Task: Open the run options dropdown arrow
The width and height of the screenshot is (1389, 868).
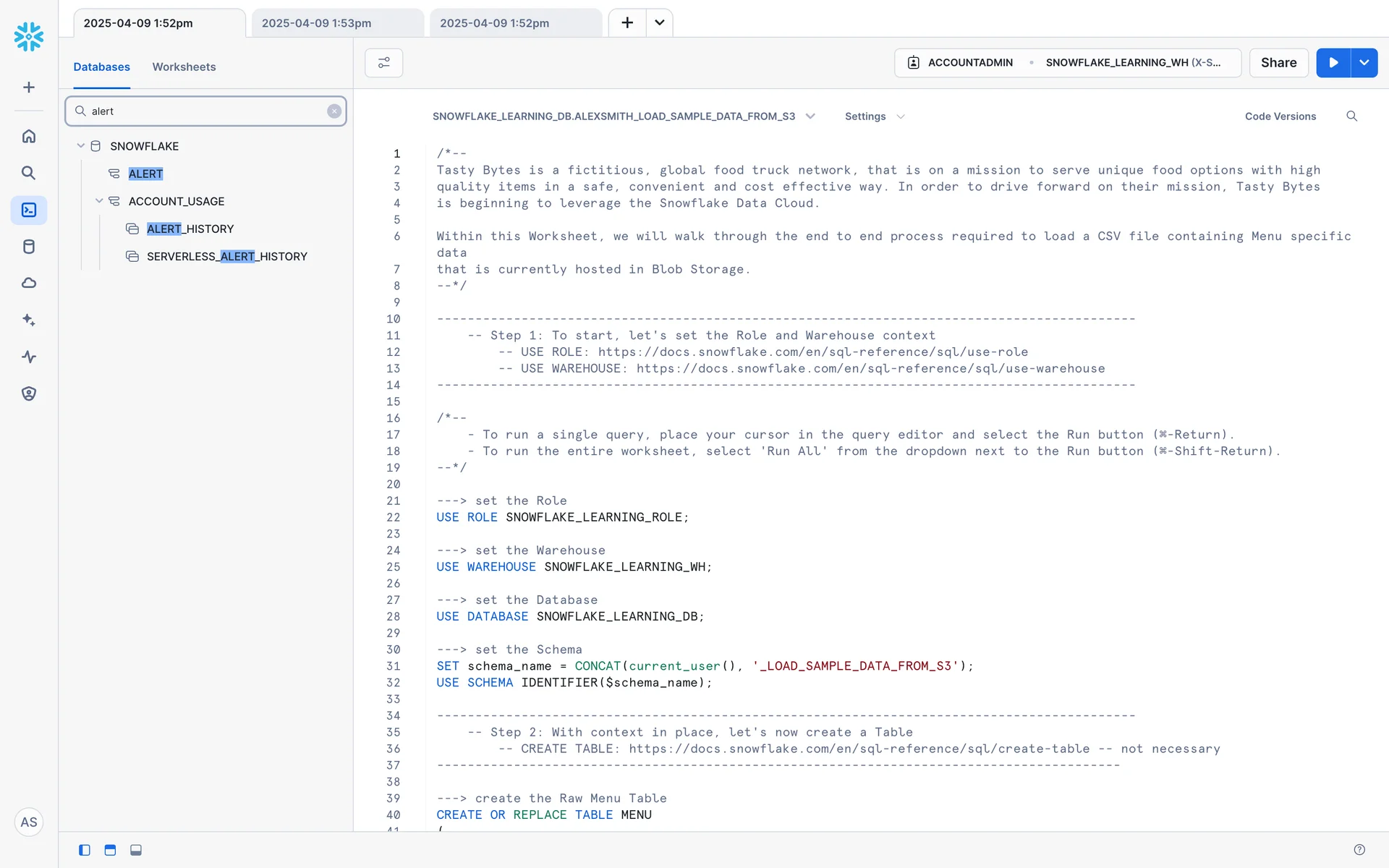Action: pos(1364,63)
